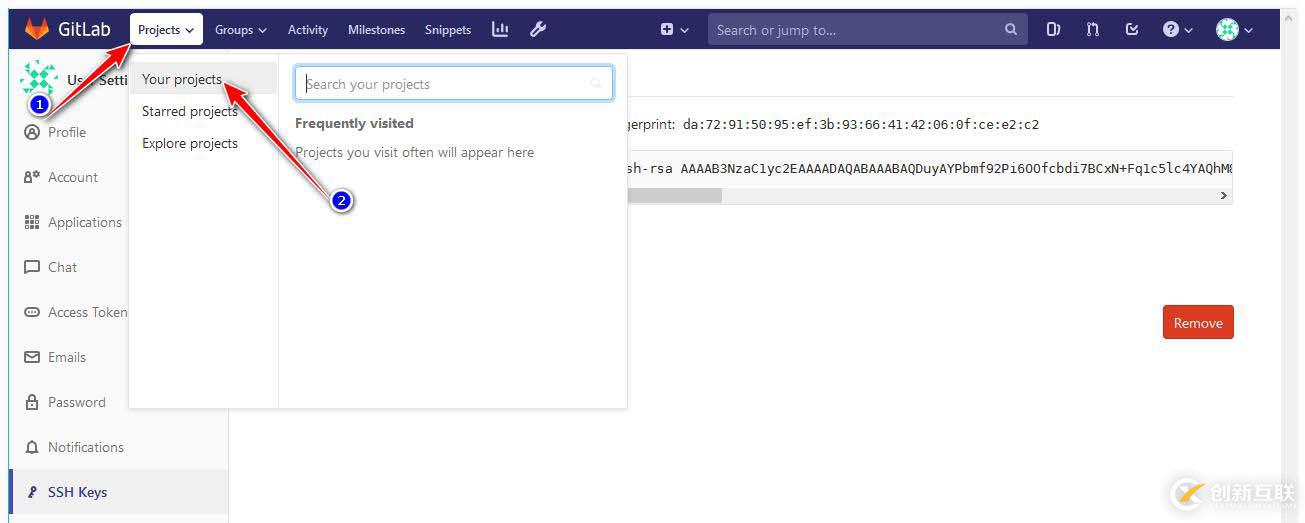Click the scroll right arrow of key box
Viewport: 1305px width, 523px height.
1223,196
